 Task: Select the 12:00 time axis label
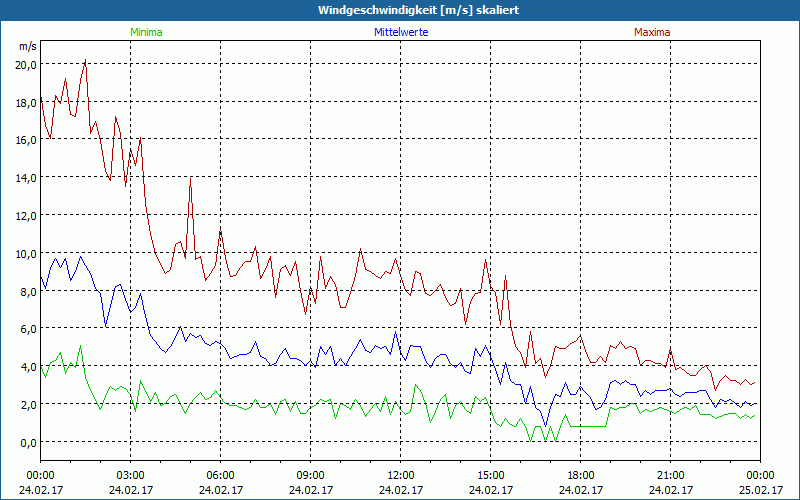tap(400, 475)
